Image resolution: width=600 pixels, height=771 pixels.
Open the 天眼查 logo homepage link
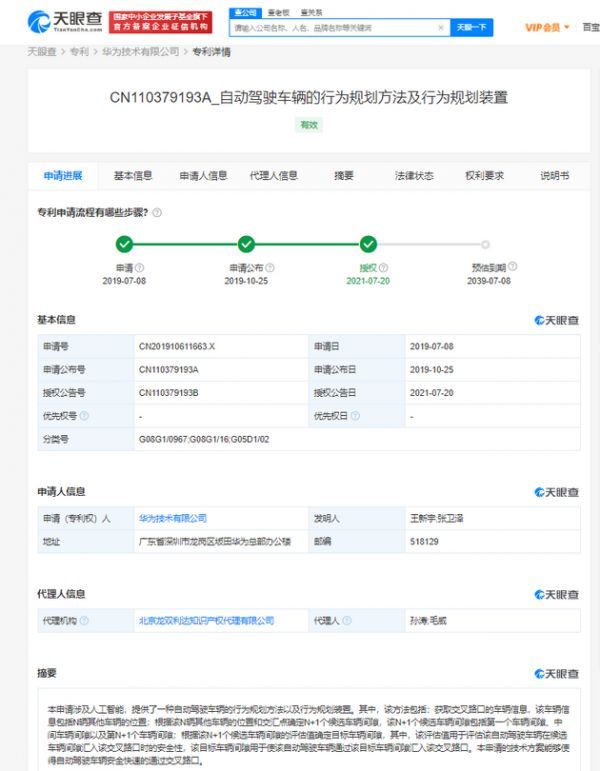(65, 22)
